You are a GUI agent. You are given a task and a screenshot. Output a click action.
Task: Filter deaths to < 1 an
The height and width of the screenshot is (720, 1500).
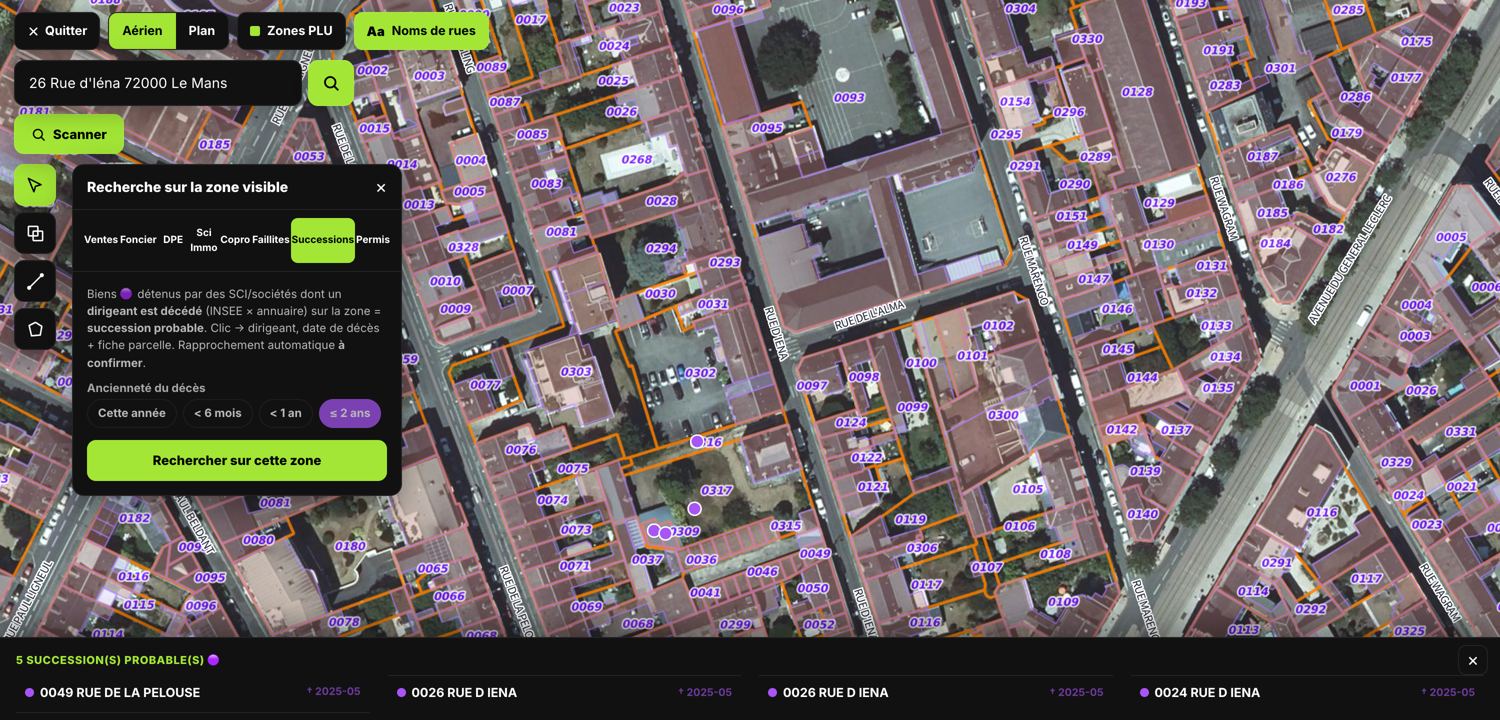click(286, 413)
